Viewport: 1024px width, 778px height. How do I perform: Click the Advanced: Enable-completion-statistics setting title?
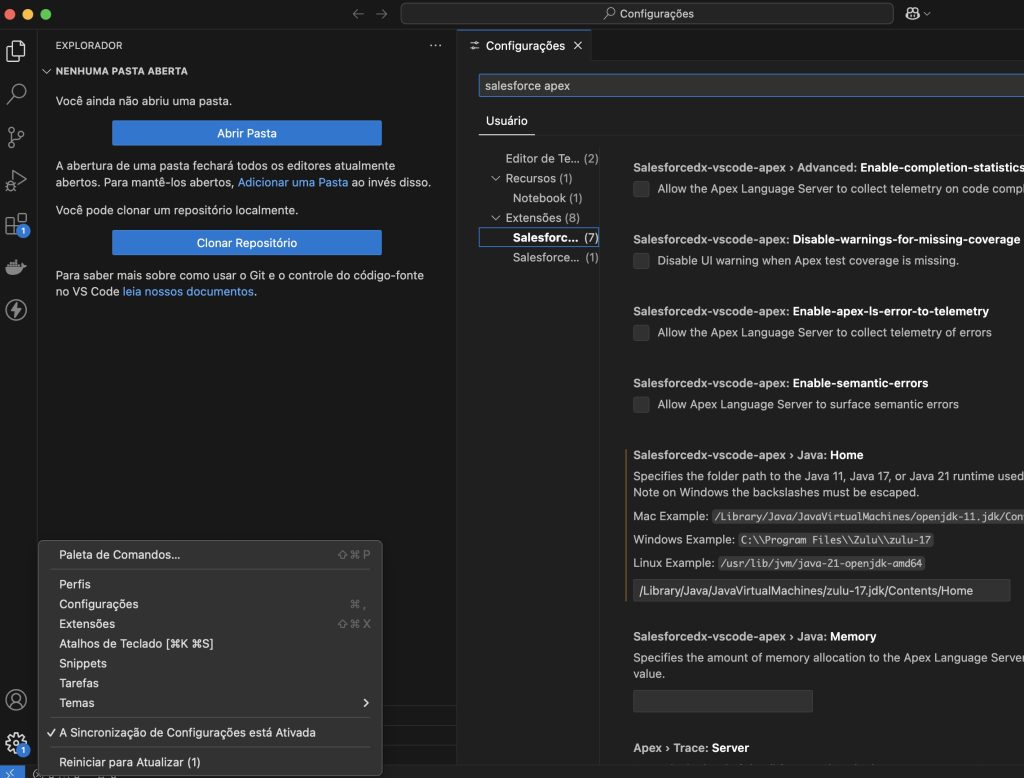point(828,167)
